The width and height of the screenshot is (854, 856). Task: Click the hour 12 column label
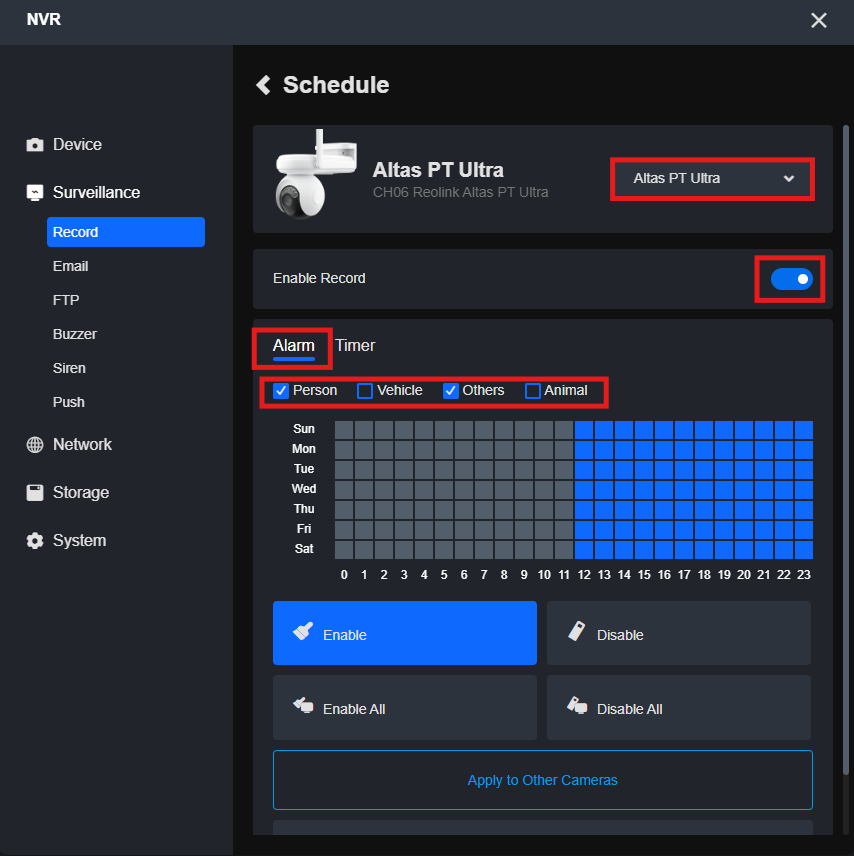click(584, 575)
